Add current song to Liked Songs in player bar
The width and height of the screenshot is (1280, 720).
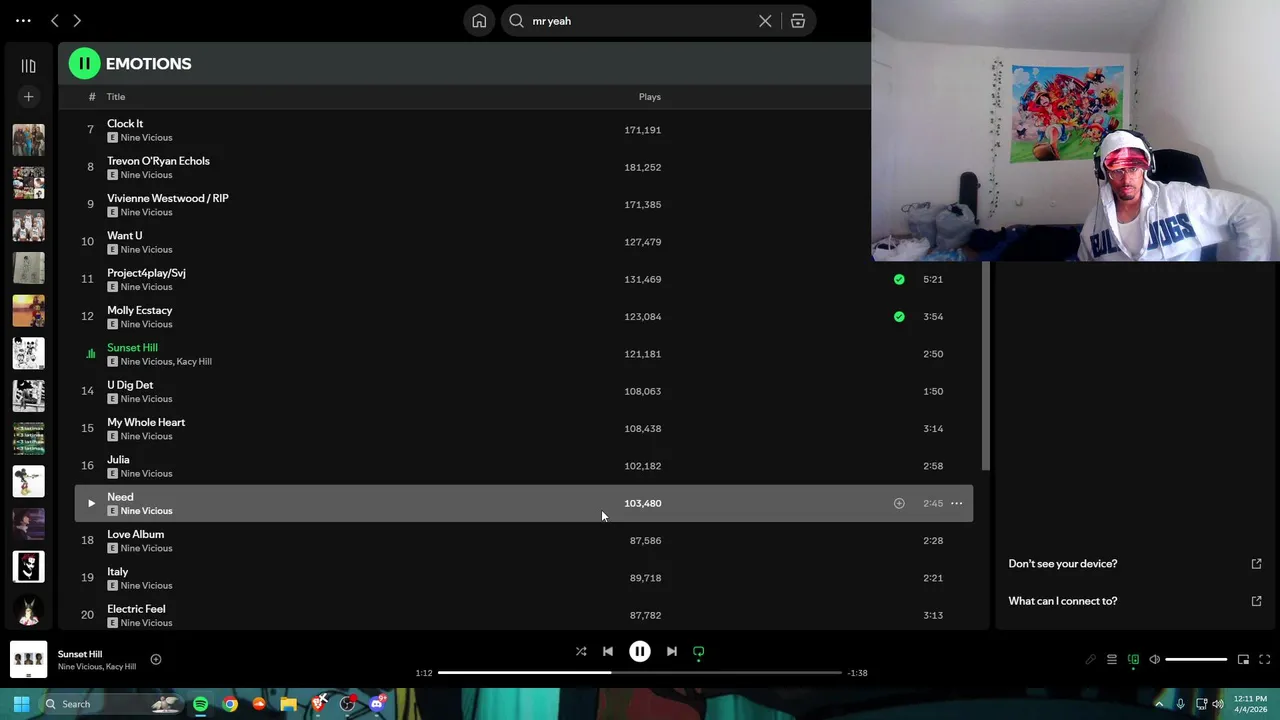(x=156, y=659)
